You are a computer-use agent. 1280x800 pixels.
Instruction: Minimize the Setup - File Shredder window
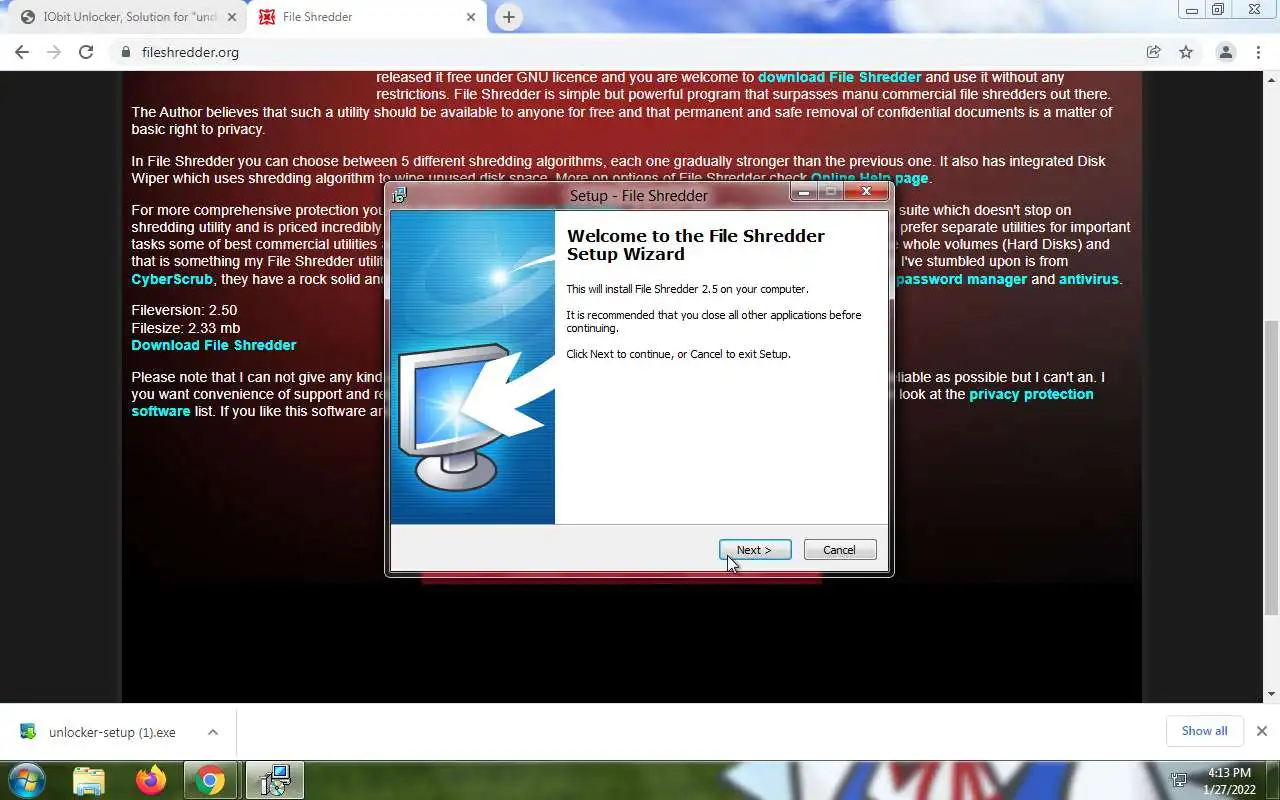point(804,191)
